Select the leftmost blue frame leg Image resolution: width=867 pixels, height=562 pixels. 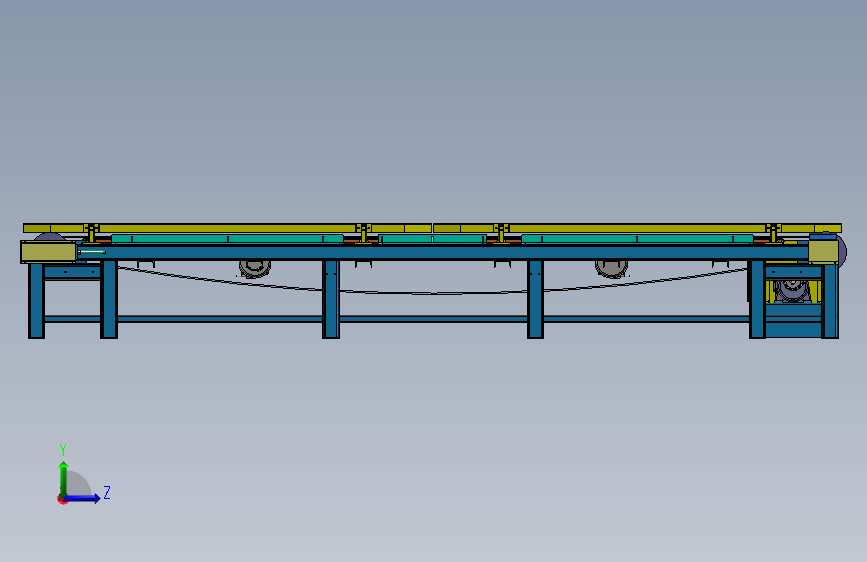[36, 300]
